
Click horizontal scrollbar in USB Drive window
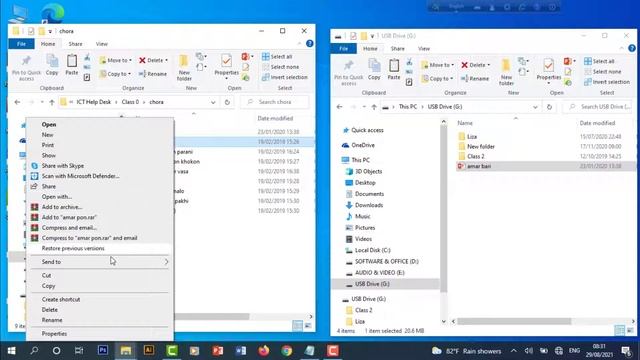point(514,321)
